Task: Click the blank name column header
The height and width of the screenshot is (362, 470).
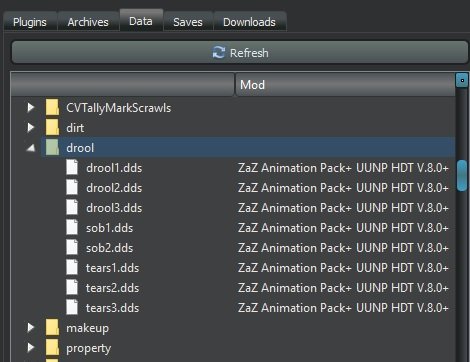Action: tap(123, 85)
